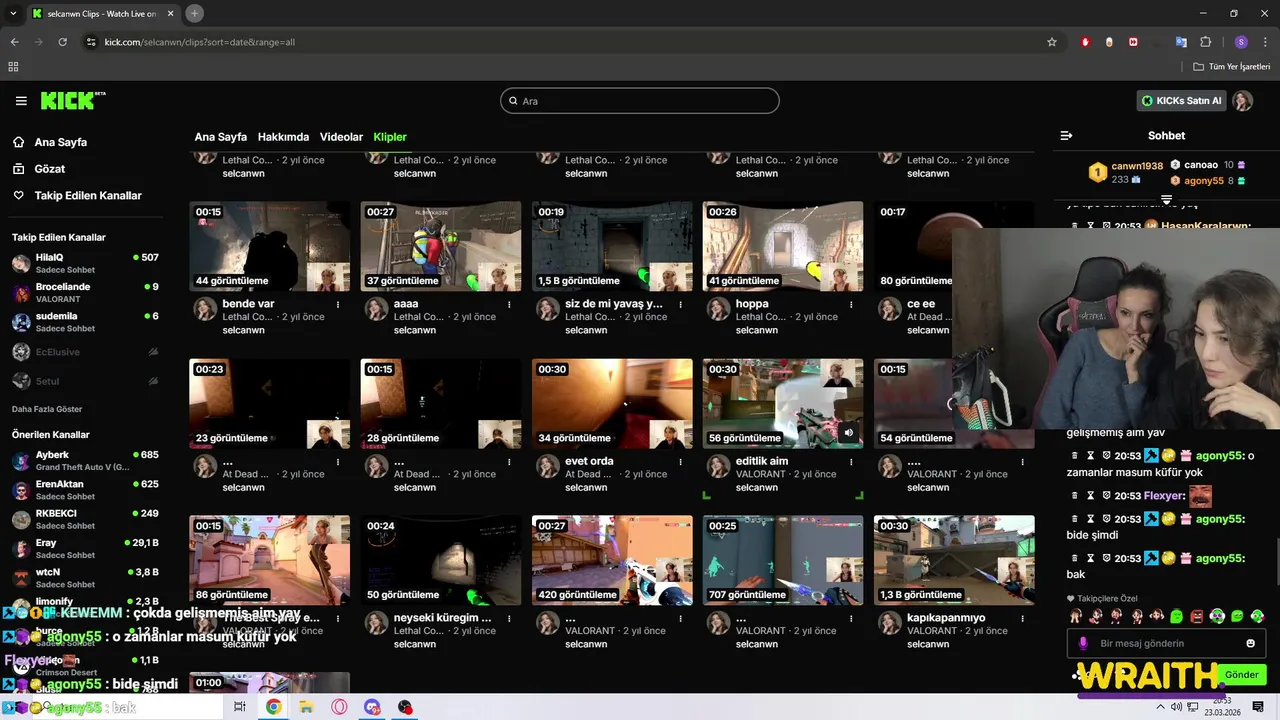The width and height of the screenshot is (1280, 720).
Task: Open options menu for 'evet orda' clip
Action: [680, 462]
